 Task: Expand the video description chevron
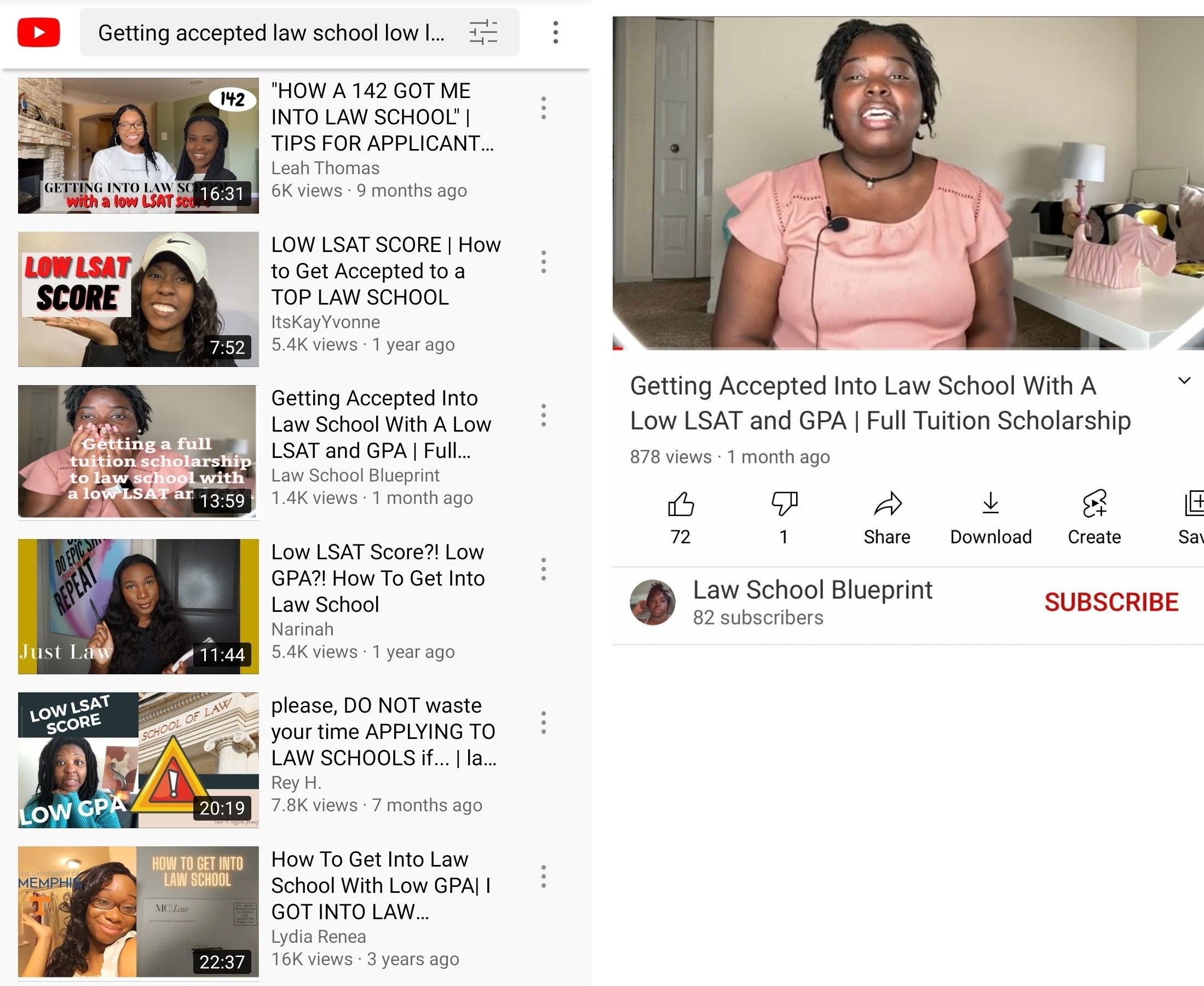coord(1184,381)
